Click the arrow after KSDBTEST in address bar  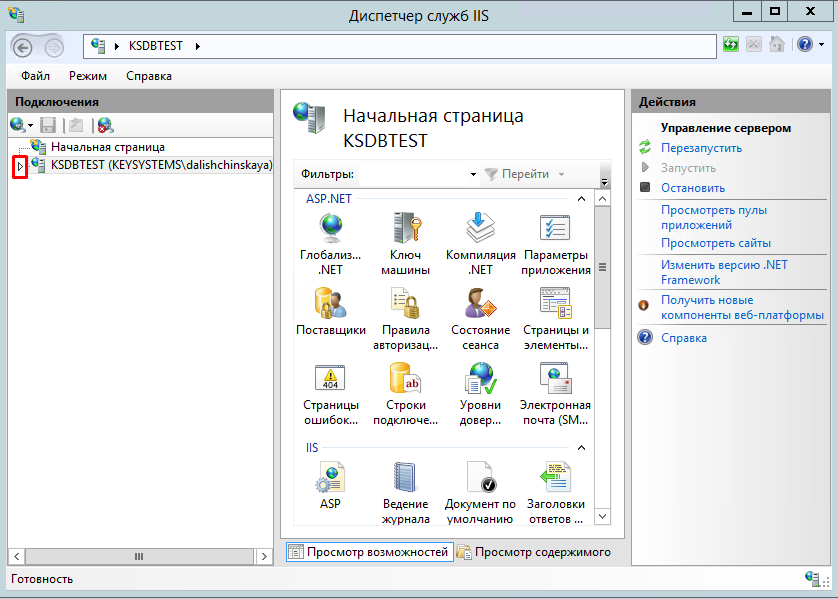tap(198, 46)
